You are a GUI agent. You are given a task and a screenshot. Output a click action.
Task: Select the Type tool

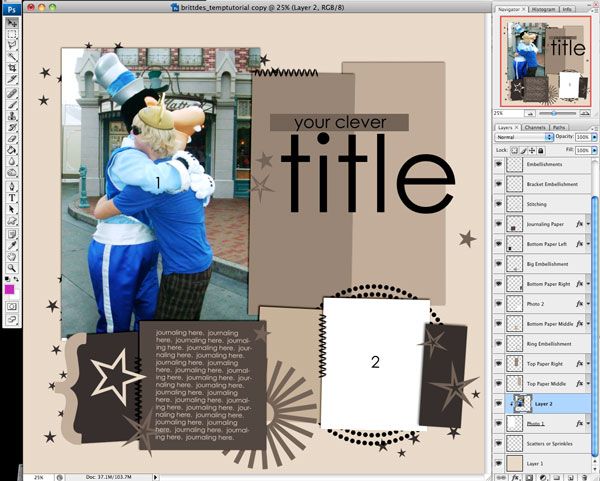tap(12, 198)
